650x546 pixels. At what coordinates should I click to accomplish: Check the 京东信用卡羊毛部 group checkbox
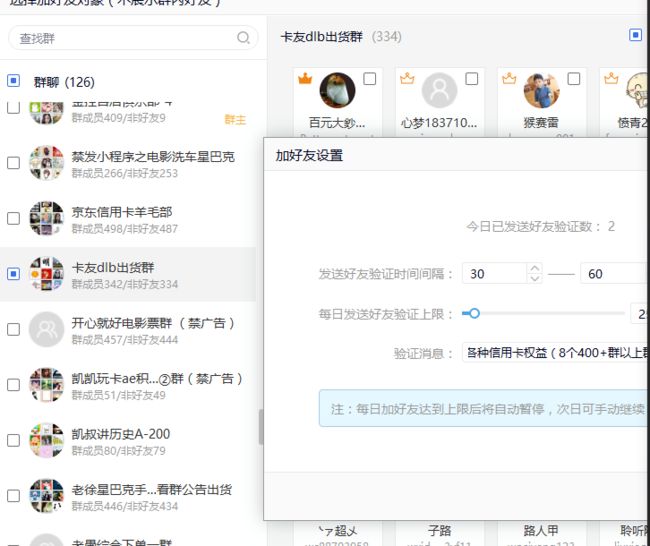[x=13, y=218]
